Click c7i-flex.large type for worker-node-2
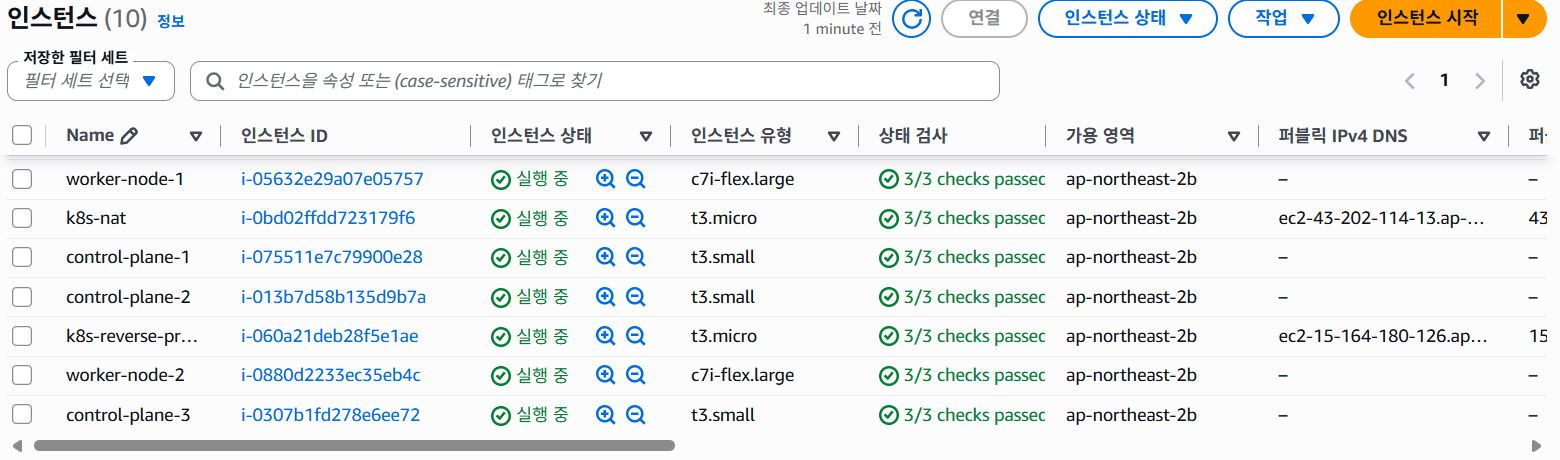Screen dimensions: 1560x460 point(743,375)
